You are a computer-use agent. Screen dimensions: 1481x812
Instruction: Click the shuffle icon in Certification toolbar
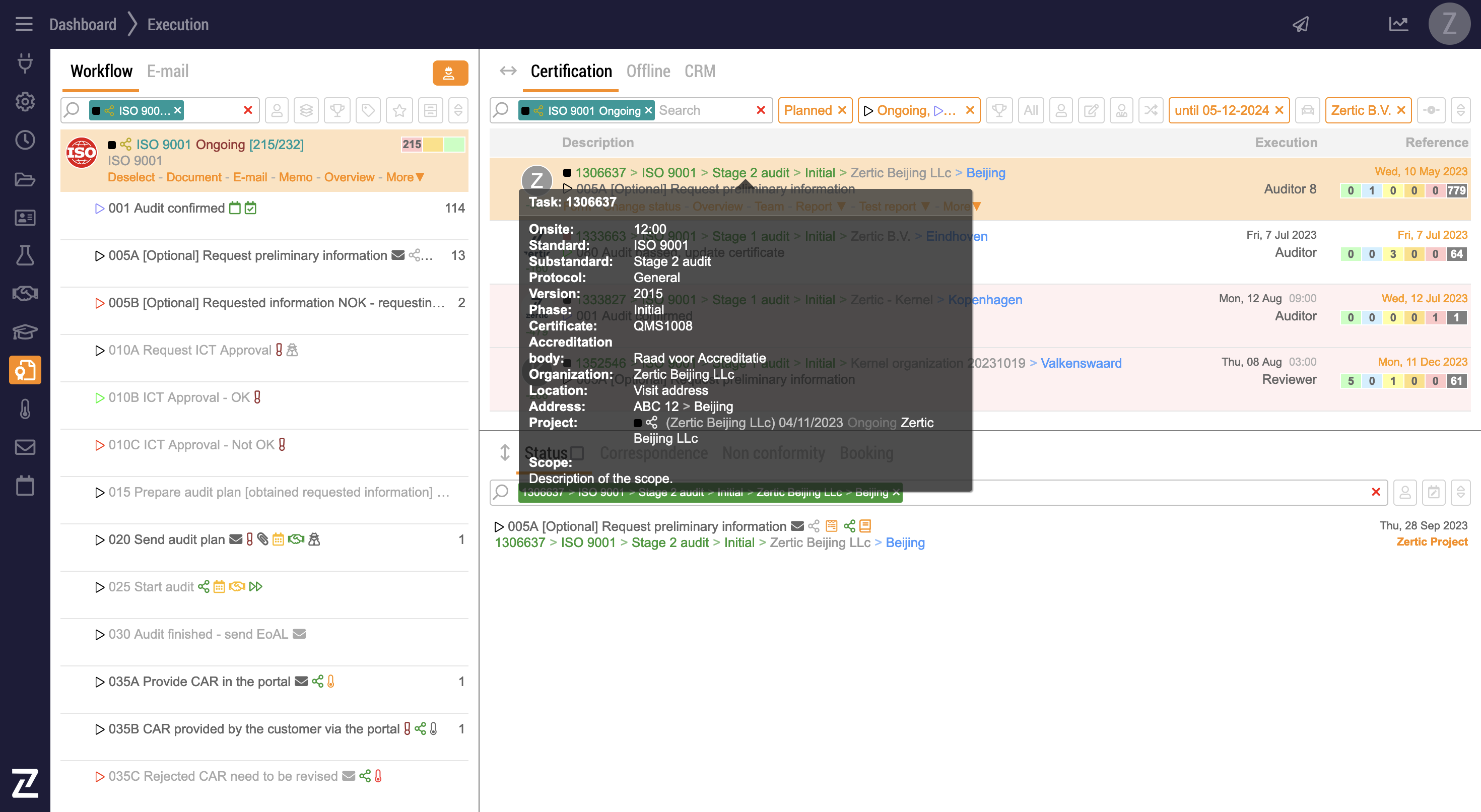pos(1151,110)
